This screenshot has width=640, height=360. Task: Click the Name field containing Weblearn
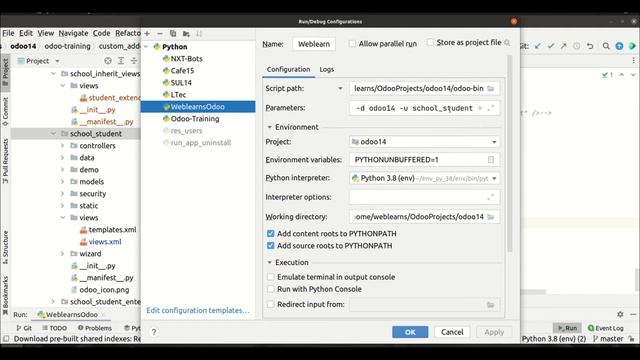(314, 44)
